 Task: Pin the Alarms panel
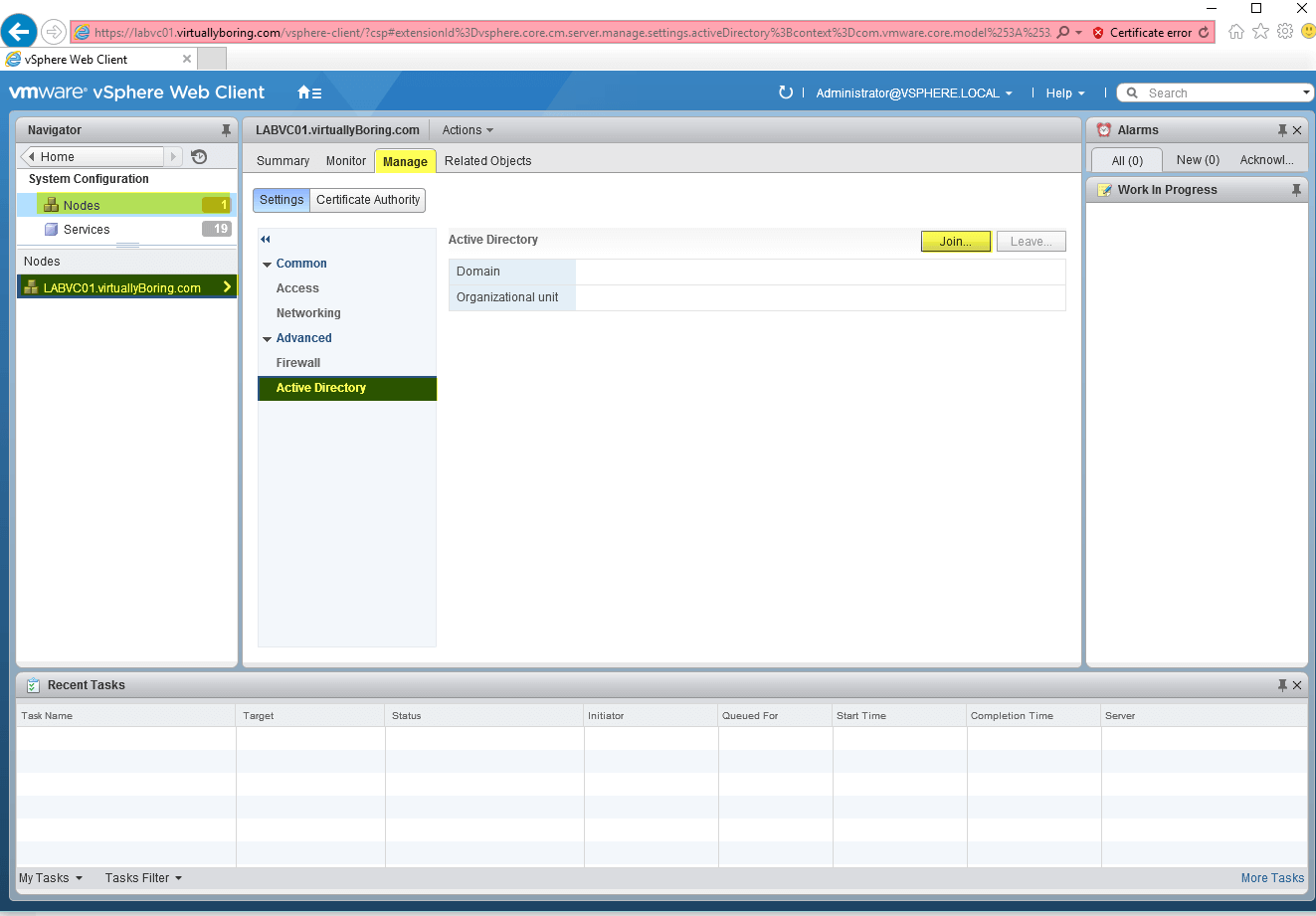tap(1282, 130)
